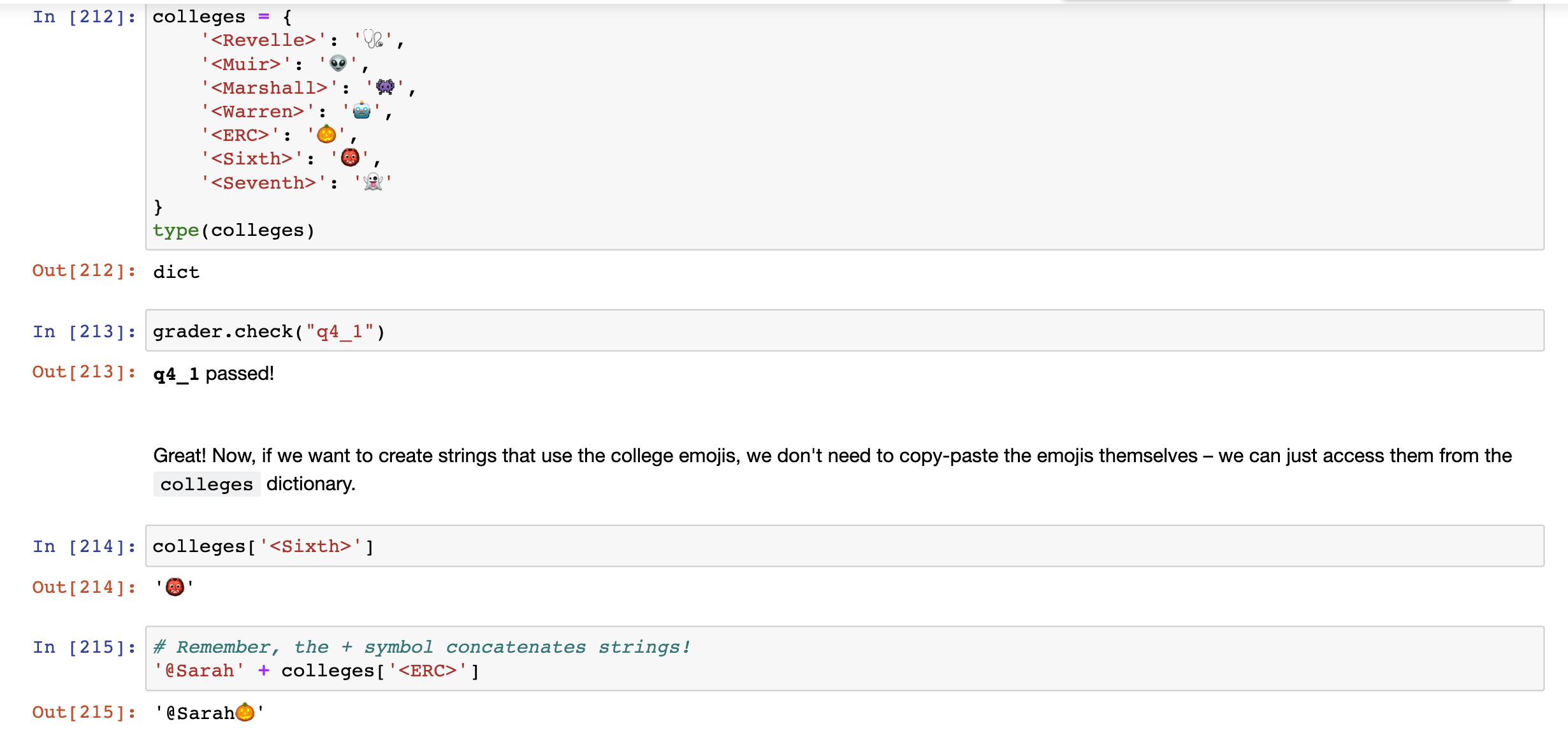The height and width of the screenshot is (742, 1568).
Task: Click the Out[213] prompt label
Action: coord(83,372)
